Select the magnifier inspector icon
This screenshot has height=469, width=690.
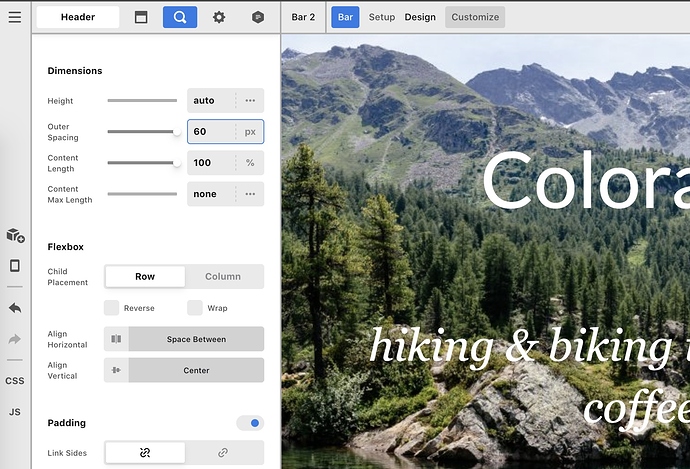[x=180, y=17]
